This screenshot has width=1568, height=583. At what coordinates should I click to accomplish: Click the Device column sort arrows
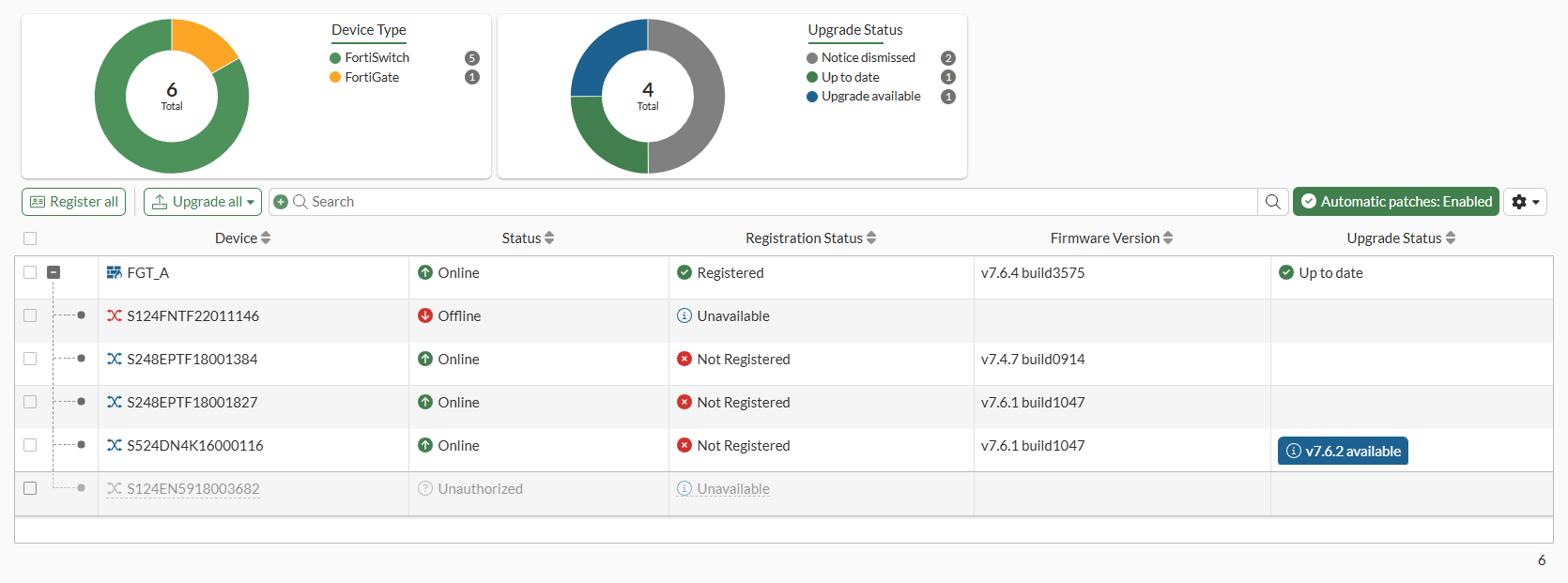[266, 238]
